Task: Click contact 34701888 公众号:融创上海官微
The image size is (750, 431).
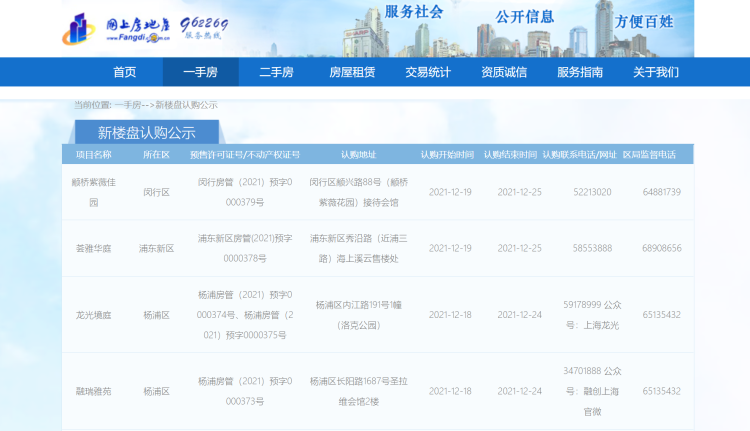Action: tap(592, 391)
